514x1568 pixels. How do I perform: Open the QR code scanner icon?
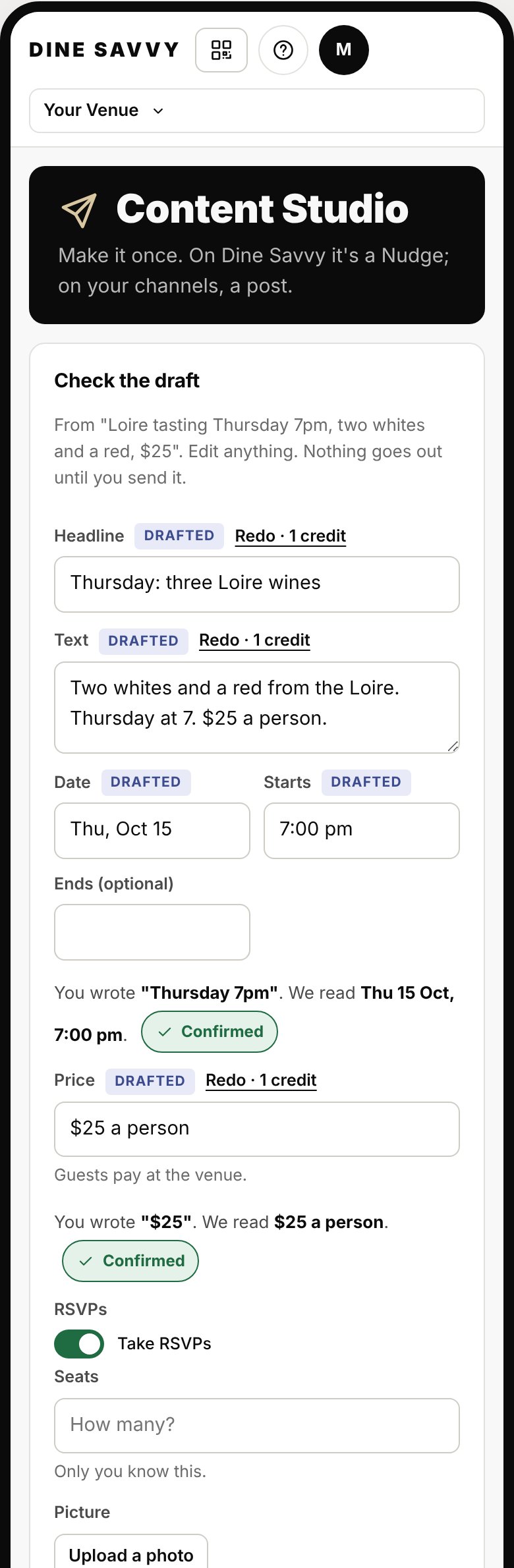coord(221,50)
